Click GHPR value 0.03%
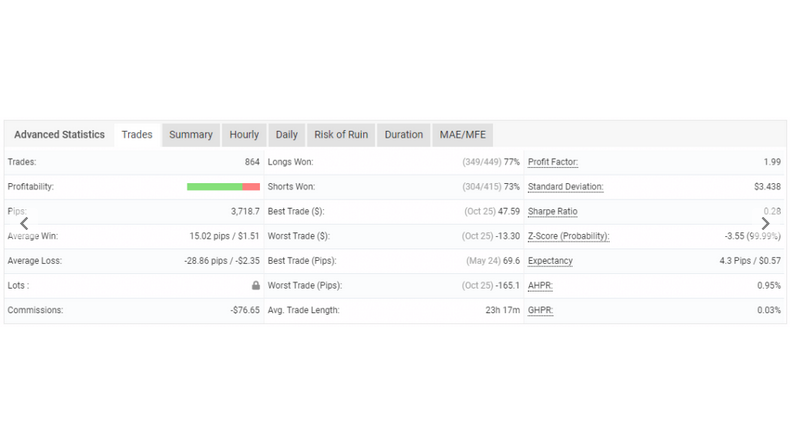This screenshot has height=444, width=790. [769, 310]
